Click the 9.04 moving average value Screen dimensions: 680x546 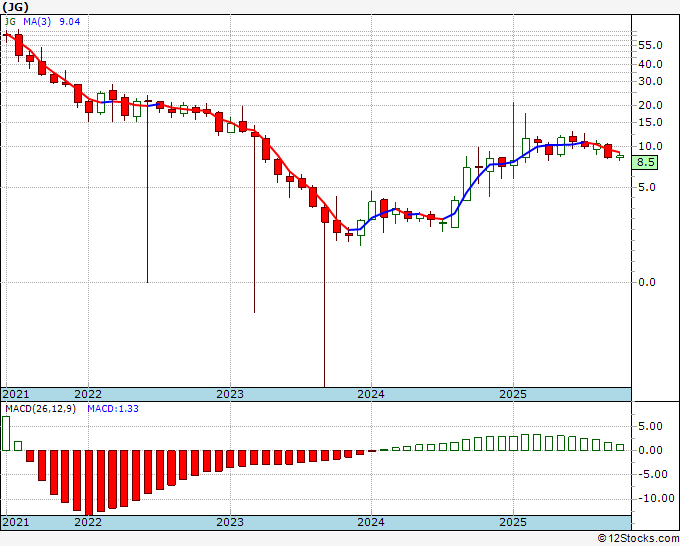tap(70, 22)
